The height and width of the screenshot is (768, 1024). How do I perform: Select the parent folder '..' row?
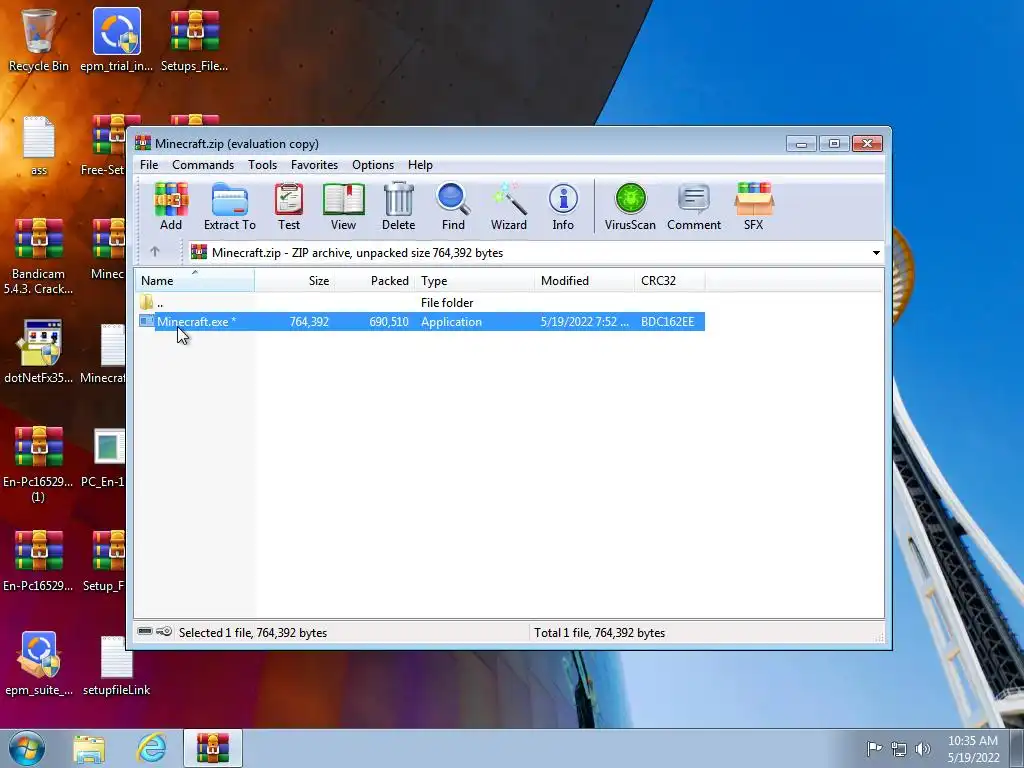421,302
